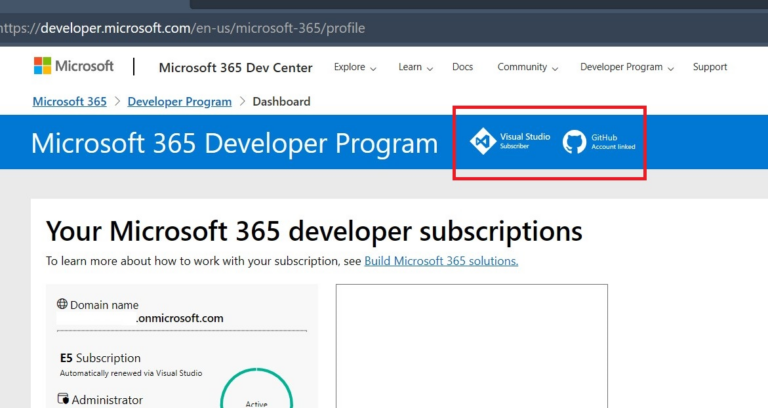This screenshot has width=768, height=408.
Task: Follow the Developer Program breadcrumb link
Action: tap(180, 101)
